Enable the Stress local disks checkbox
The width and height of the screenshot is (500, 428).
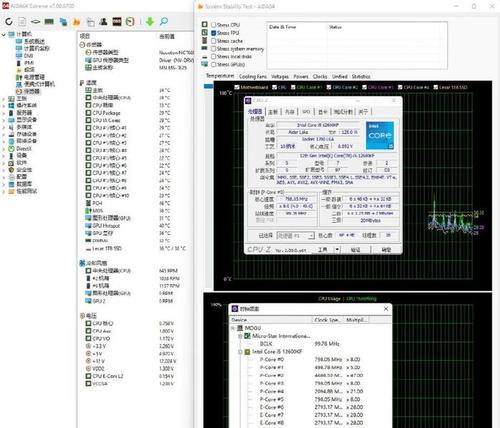point(214,56)
